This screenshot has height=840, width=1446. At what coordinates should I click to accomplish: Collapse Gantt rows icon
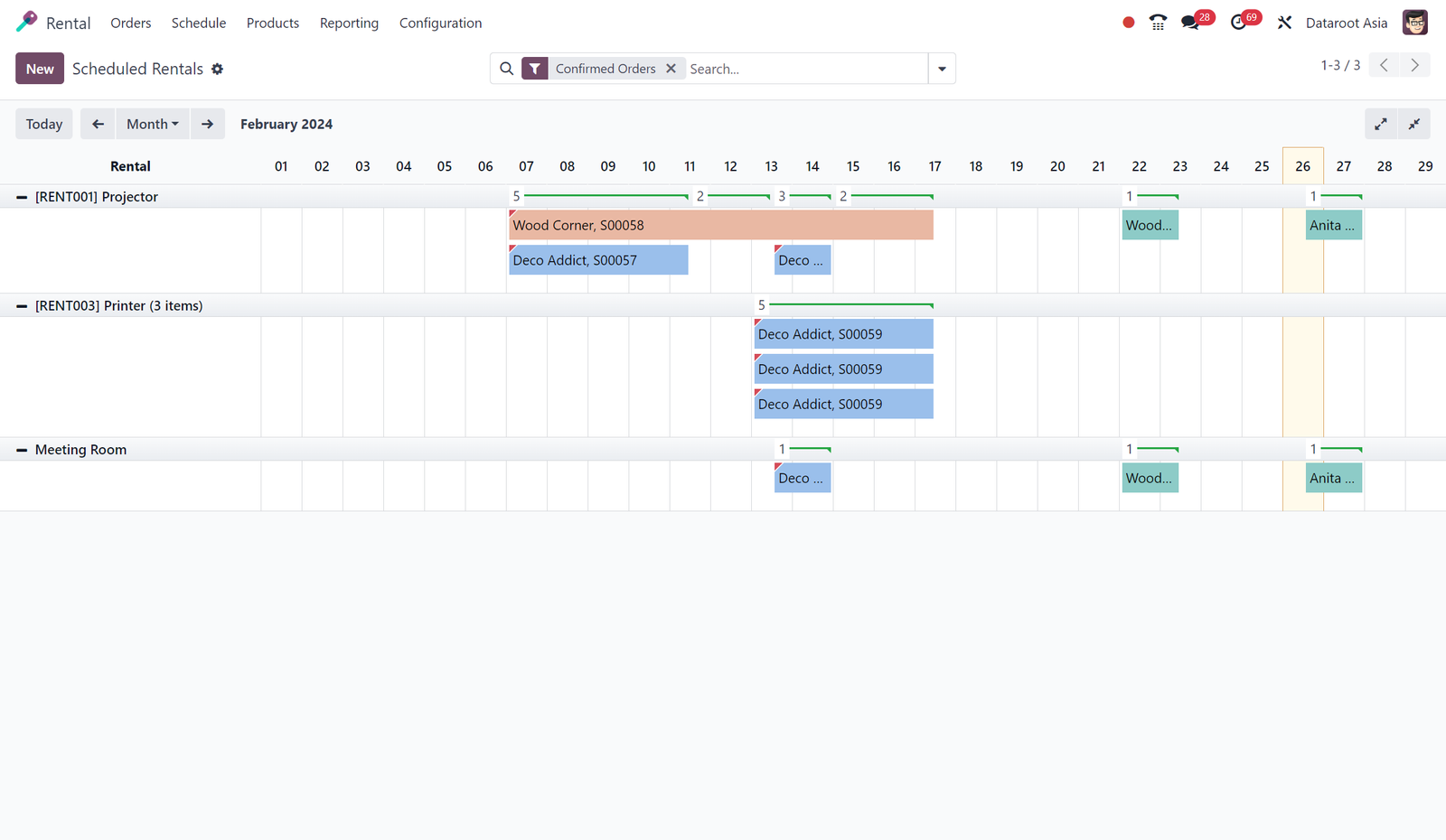point(1414,125)
